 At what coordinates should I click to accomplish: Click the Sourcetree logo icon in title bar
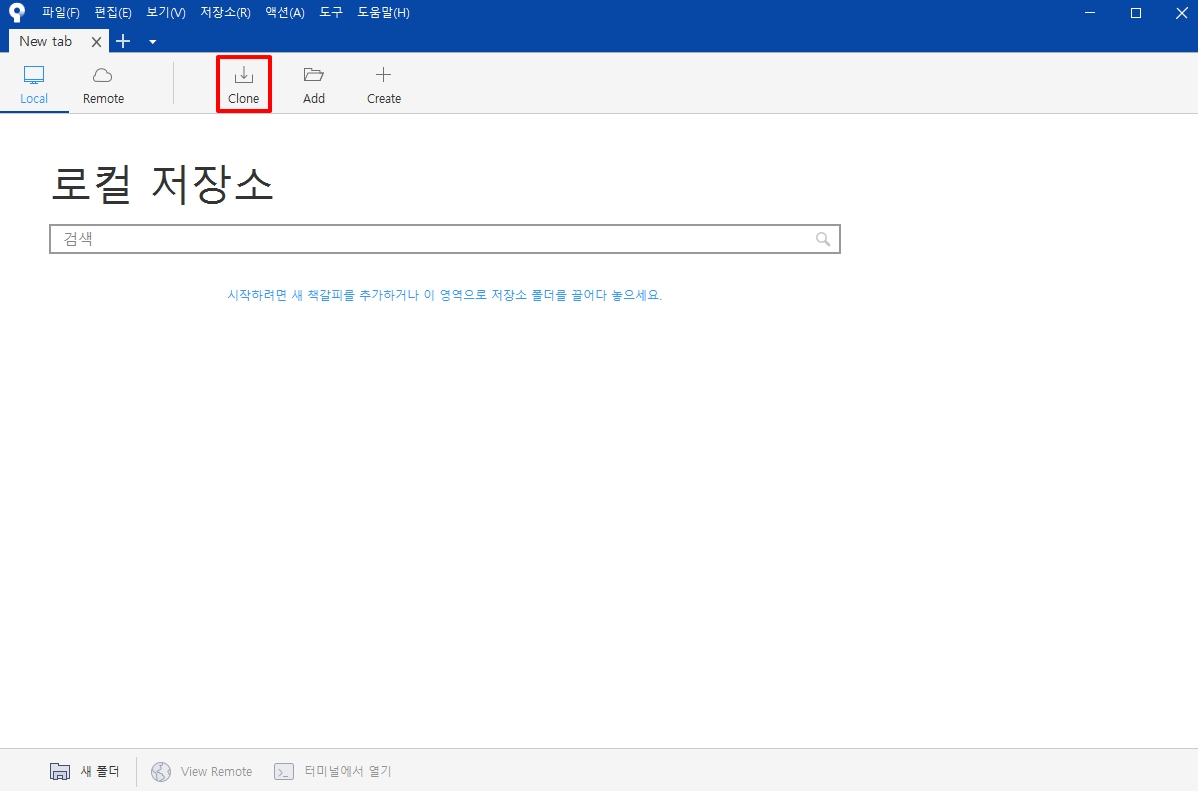coord(16,12)
